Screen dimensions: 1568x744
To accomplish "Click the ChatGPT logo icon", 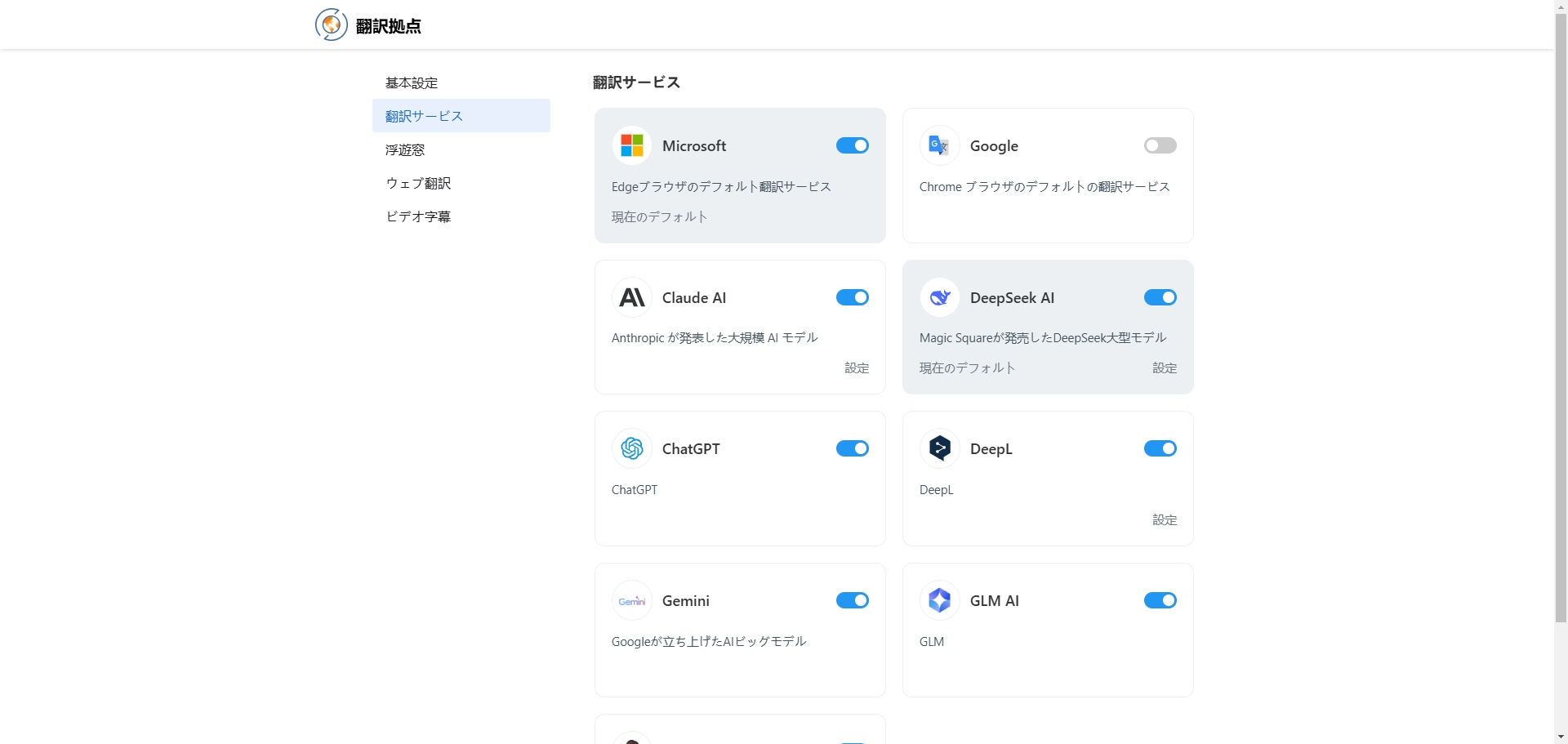I will click(x=632, y=448).
